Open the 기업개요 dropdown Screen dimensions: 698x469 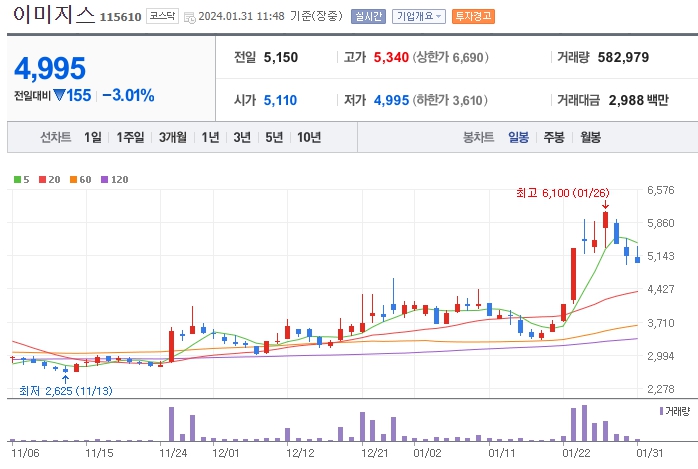tap(418, 16)
